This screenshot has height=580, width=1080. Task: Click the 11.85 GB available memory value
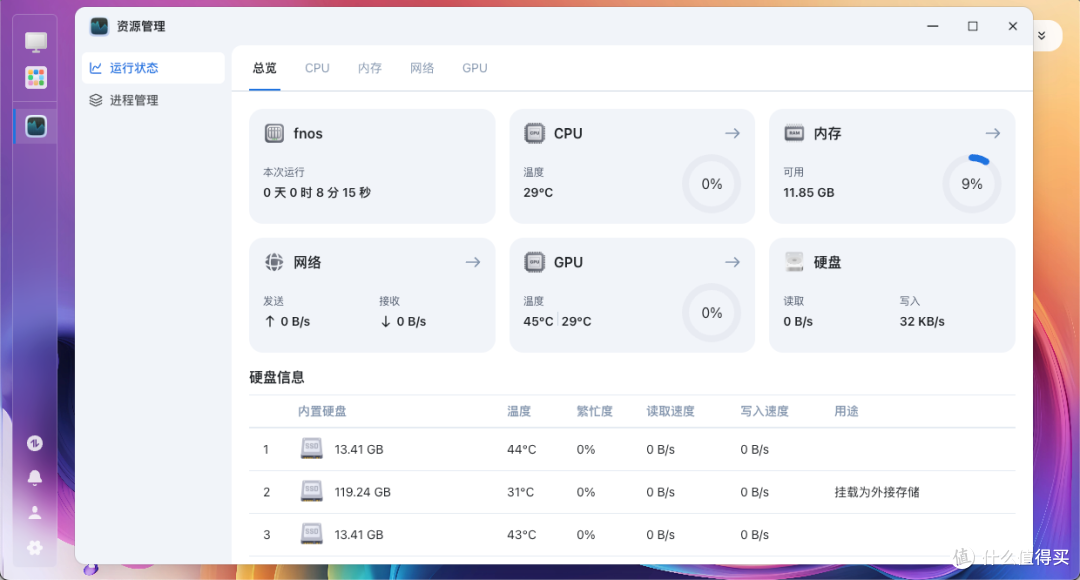tap(809, 192)
